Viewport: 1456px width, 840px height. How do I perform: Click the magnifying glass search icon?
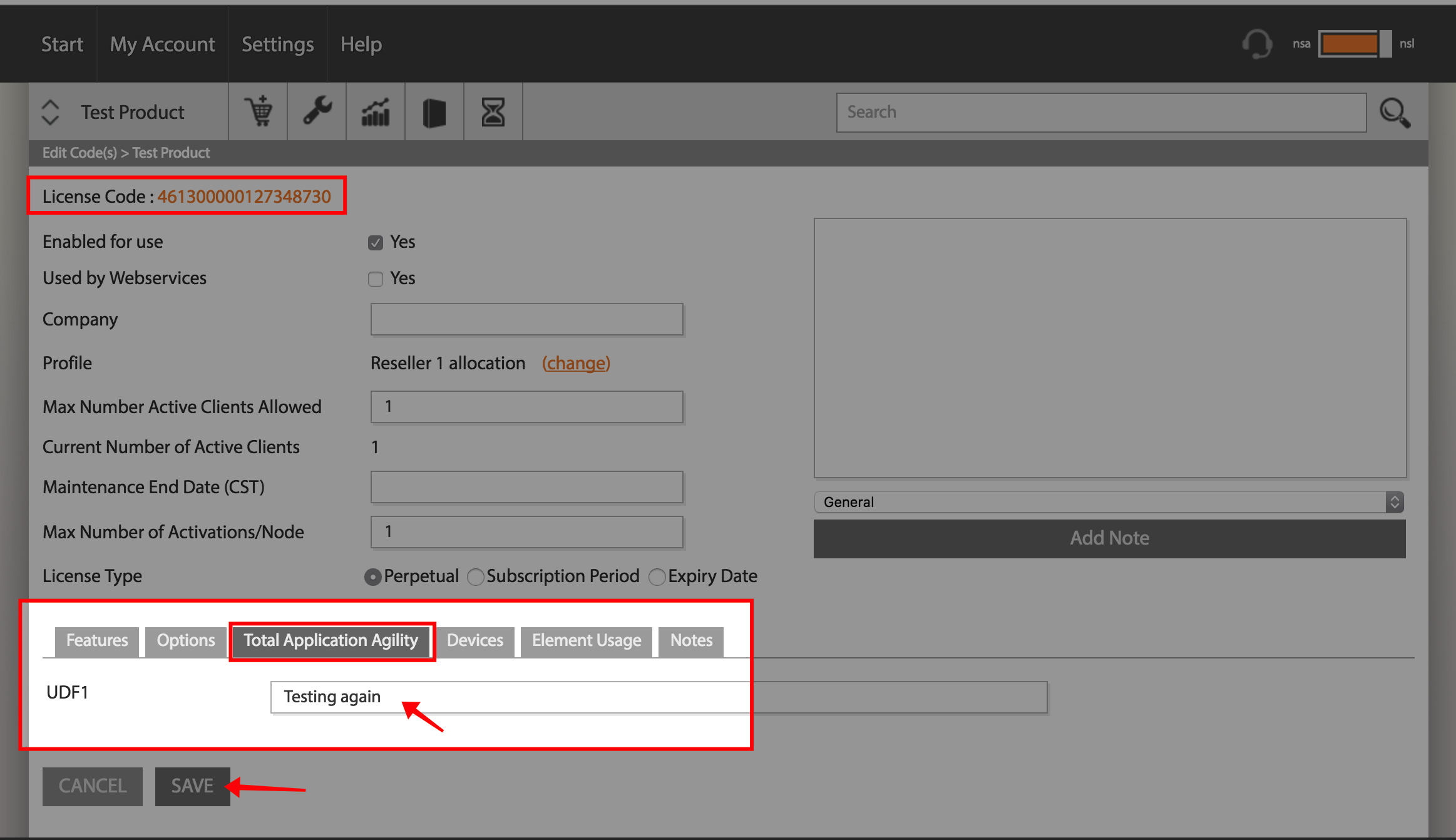point(1395,113)
